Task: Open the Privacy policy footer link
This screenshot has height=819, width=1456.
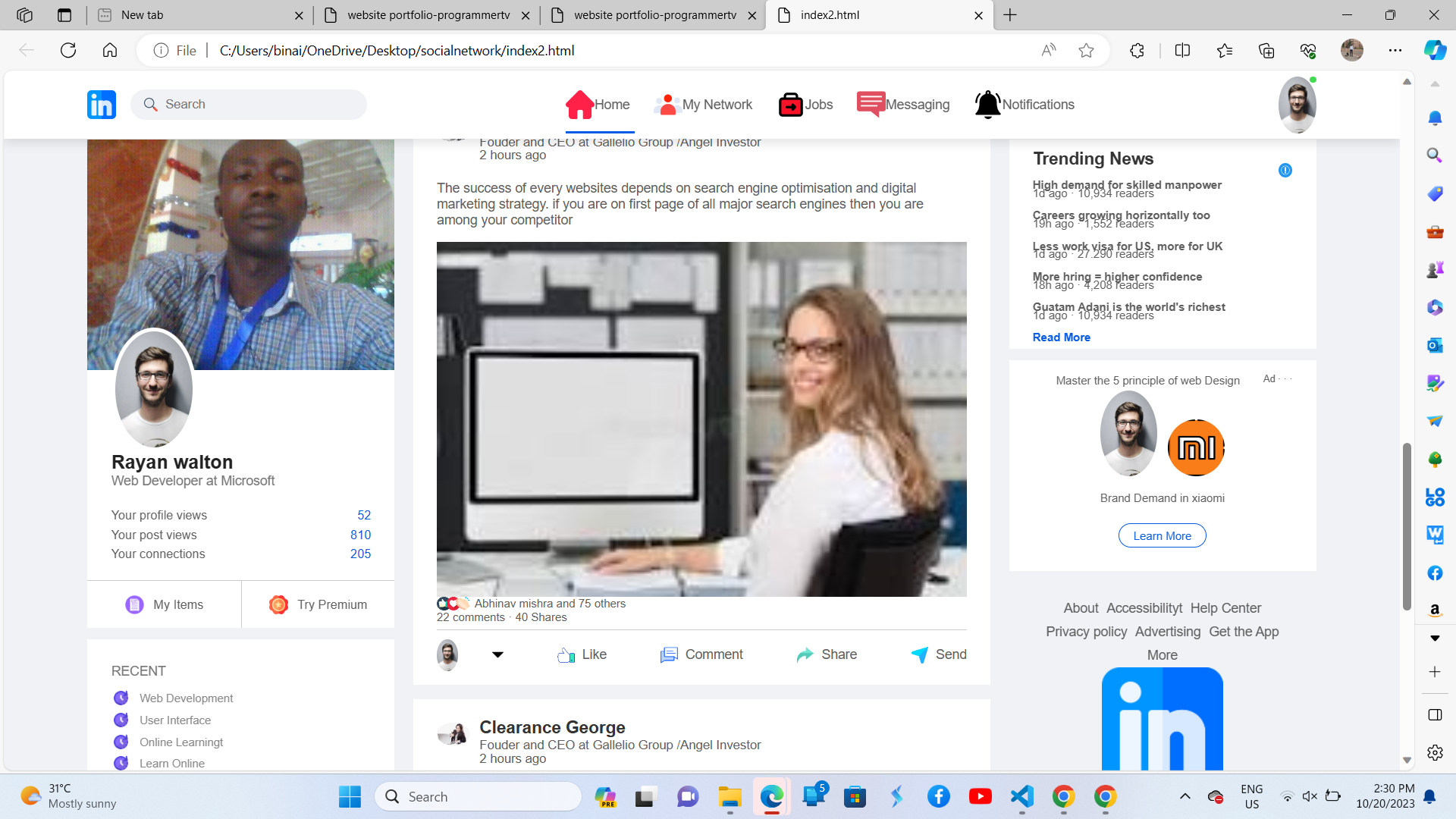Action: [1086, 632]
